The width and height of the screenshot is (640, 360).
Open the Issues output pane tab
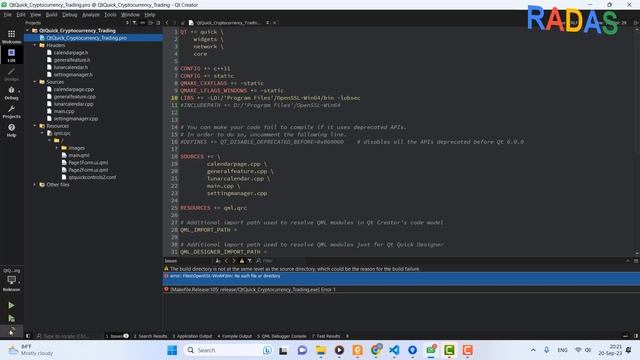point(117,336)
